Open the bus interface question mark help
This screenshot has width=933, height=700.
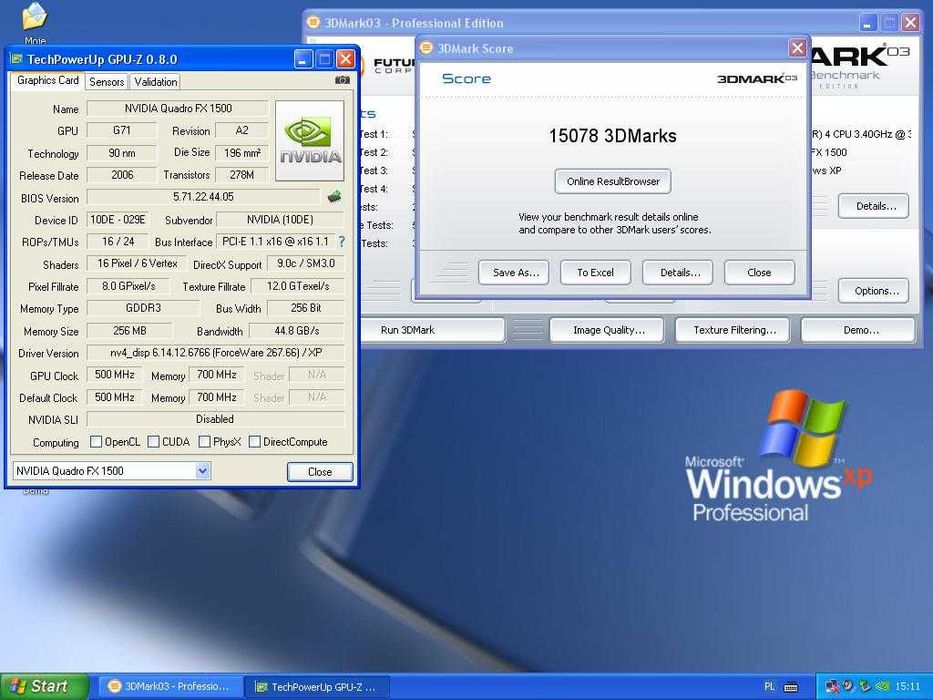(x=342, y=241)
